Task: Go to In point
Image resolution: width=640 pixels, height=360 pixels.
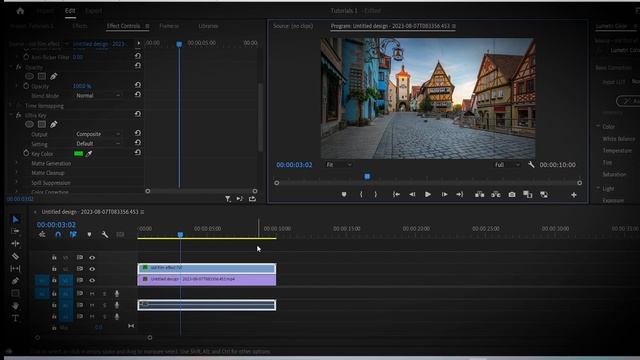Action: [x=396, y=195]
